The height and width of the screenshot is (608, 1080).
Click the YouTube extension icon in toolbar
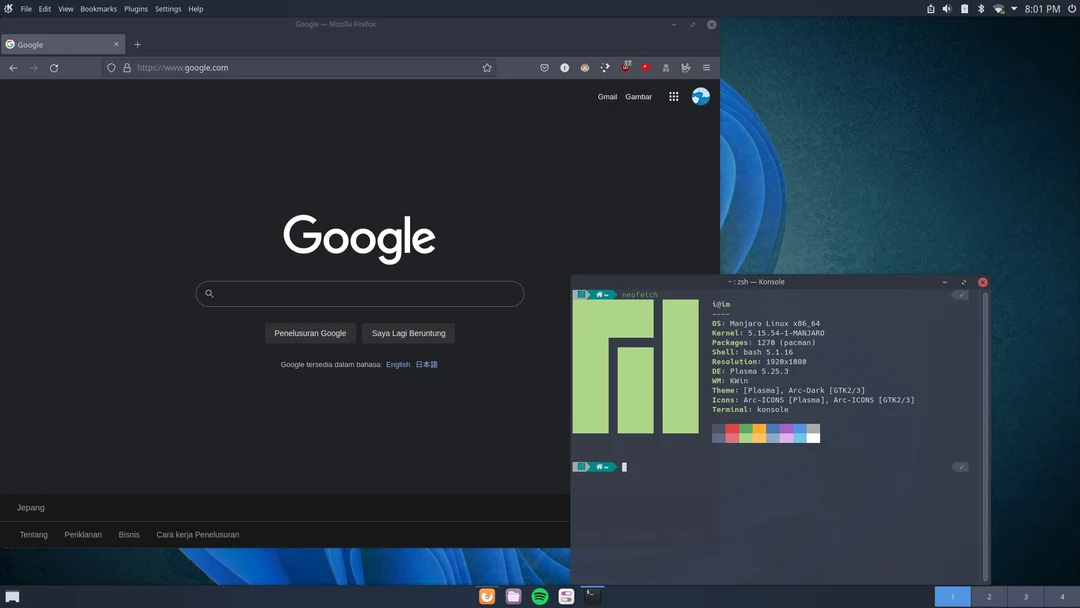coord(646,67)
